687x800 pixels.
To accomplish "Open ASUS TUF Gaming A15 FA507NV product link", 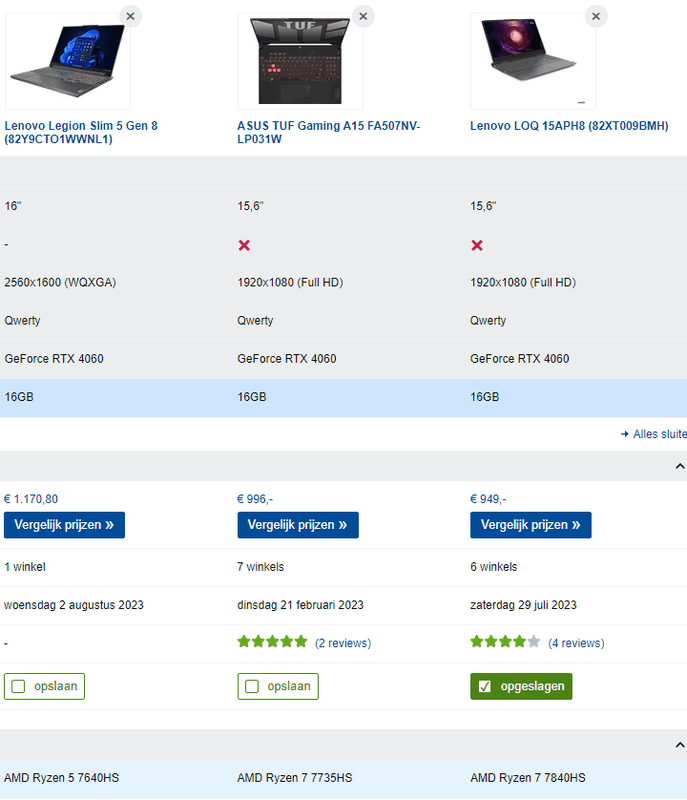I will click(x=328, y=132).
